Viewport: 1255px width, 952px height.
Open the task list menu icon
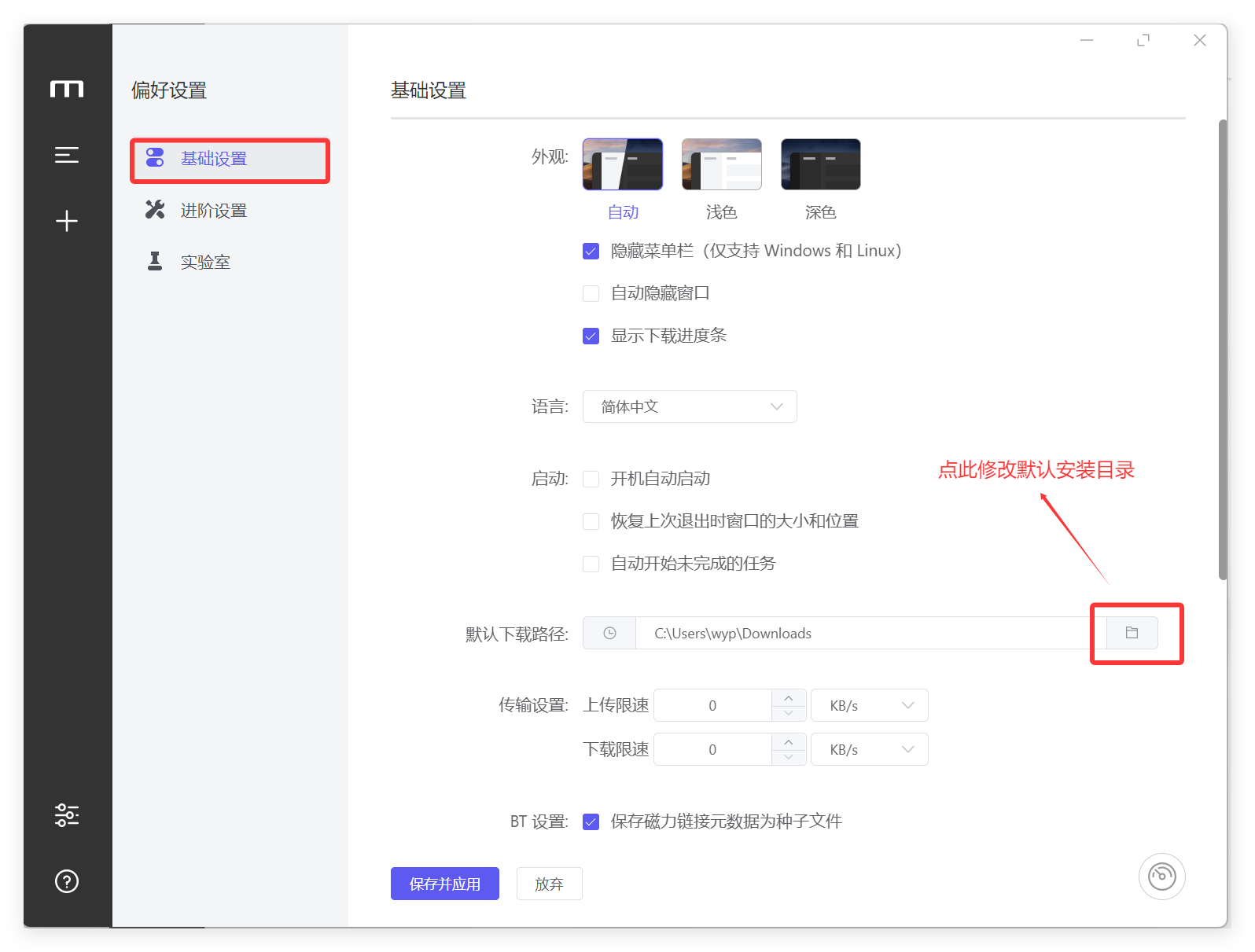(x=67, y=155)
